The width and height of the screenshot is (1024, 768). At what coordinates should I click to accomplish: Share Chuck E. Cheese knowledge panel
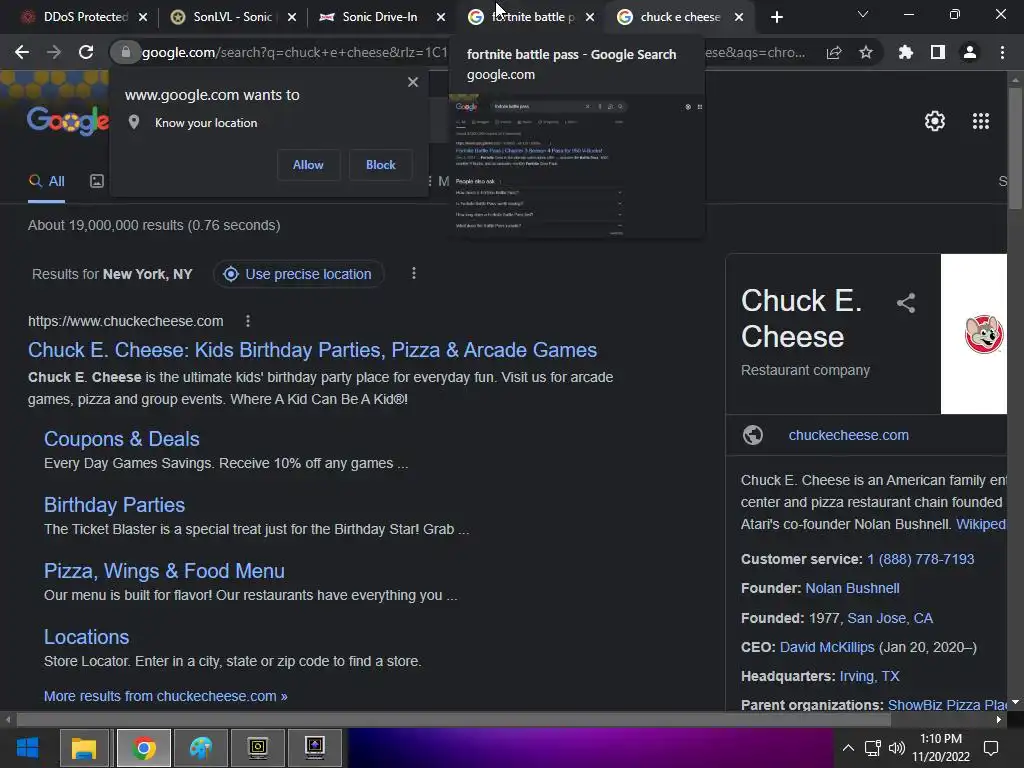(x=906, y=302)
